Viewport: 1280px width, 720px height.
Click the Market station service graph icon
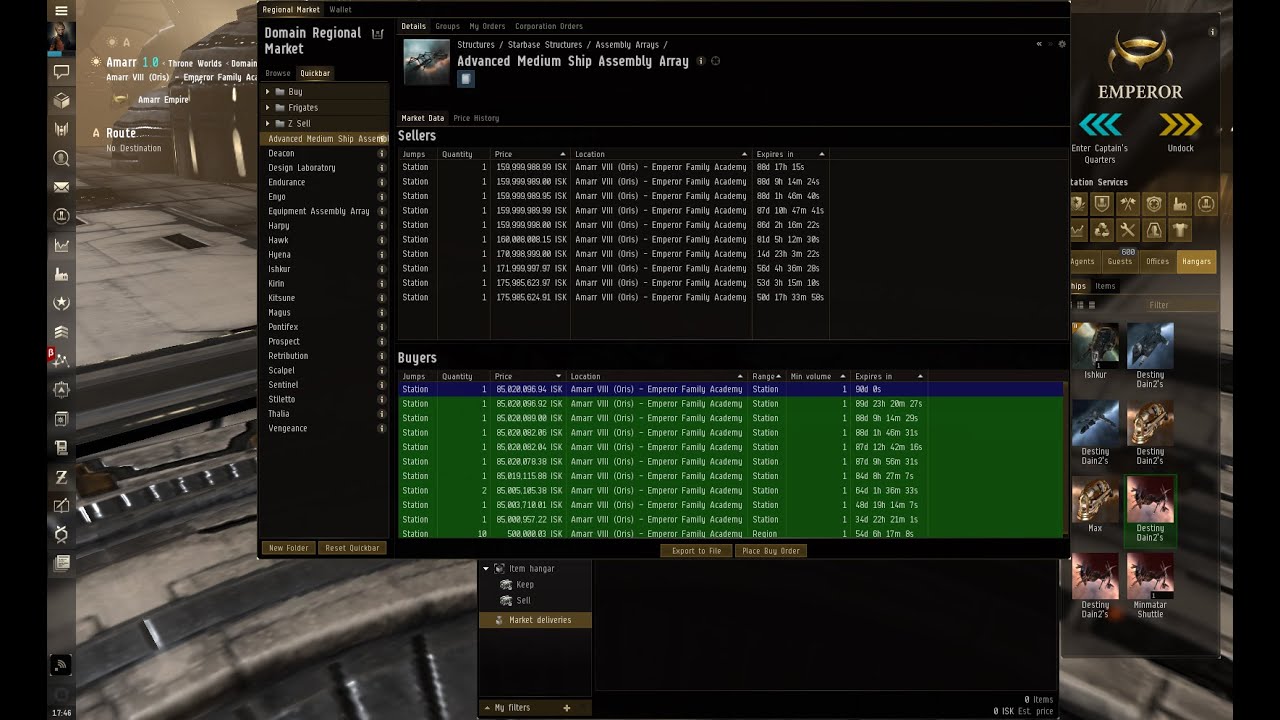tap(1078, 230)
